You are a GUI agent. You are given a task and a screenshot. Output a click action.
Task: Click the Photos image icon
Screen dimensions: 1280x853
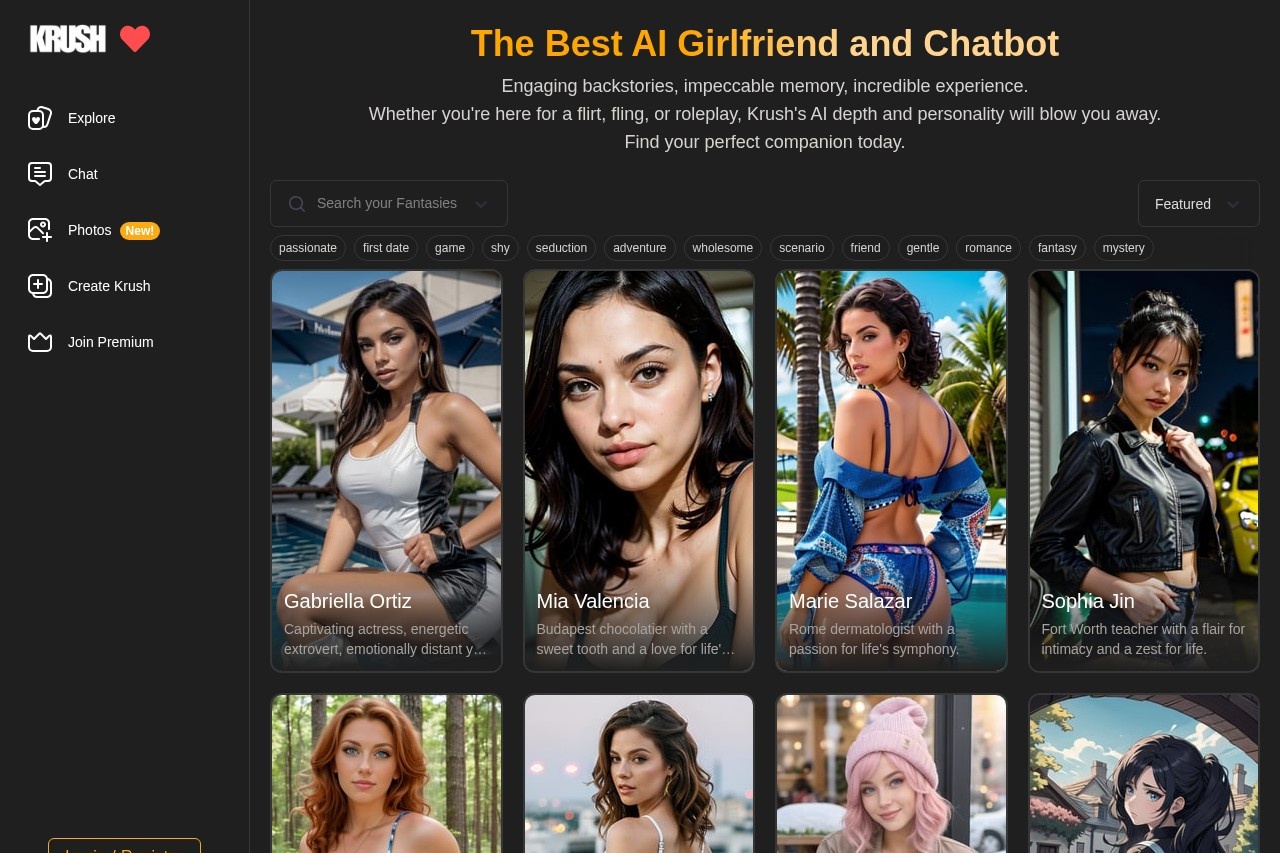[x=40, y=230]
